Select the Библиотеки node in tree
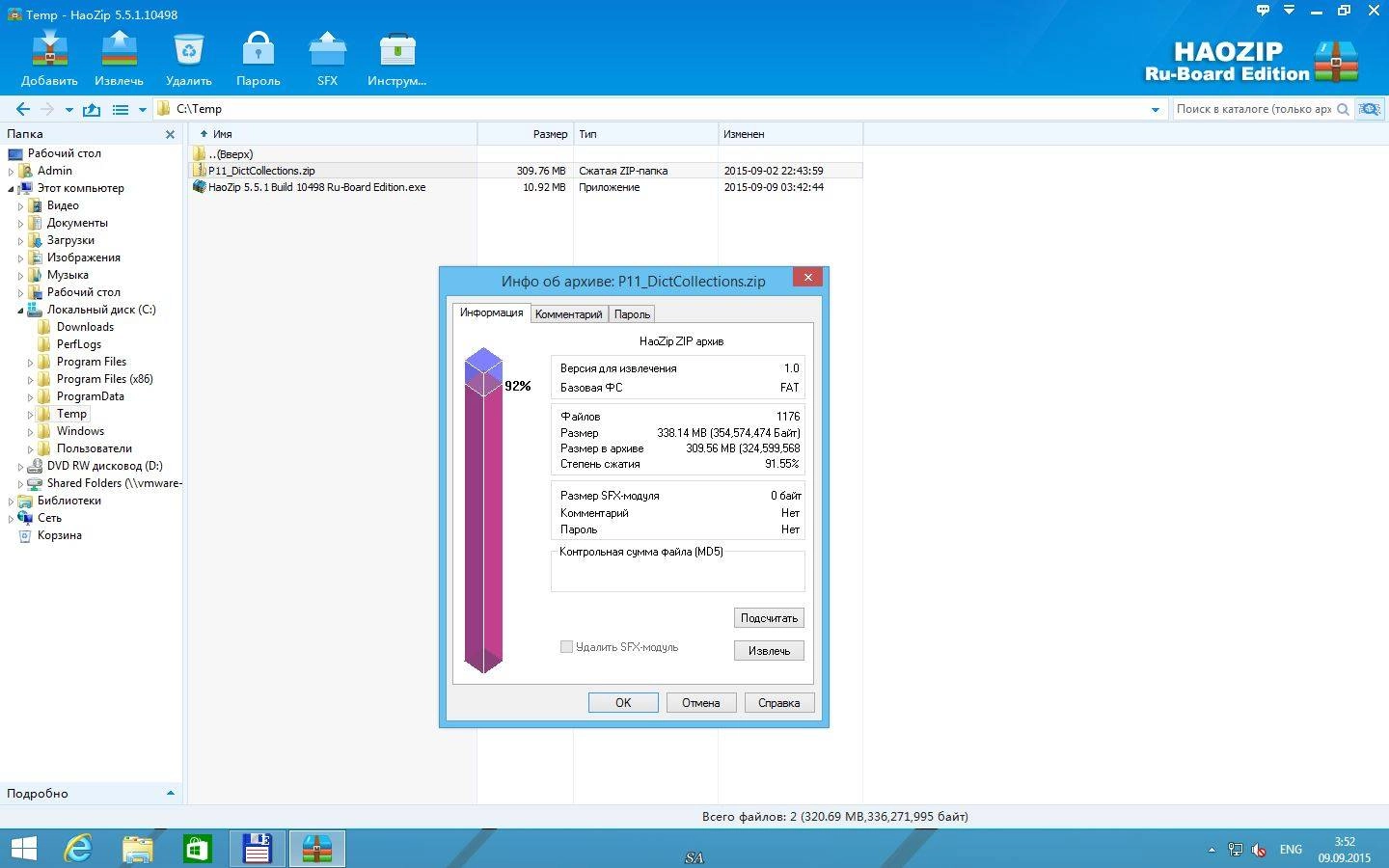 pyautogui.click(x=68, y=501)
